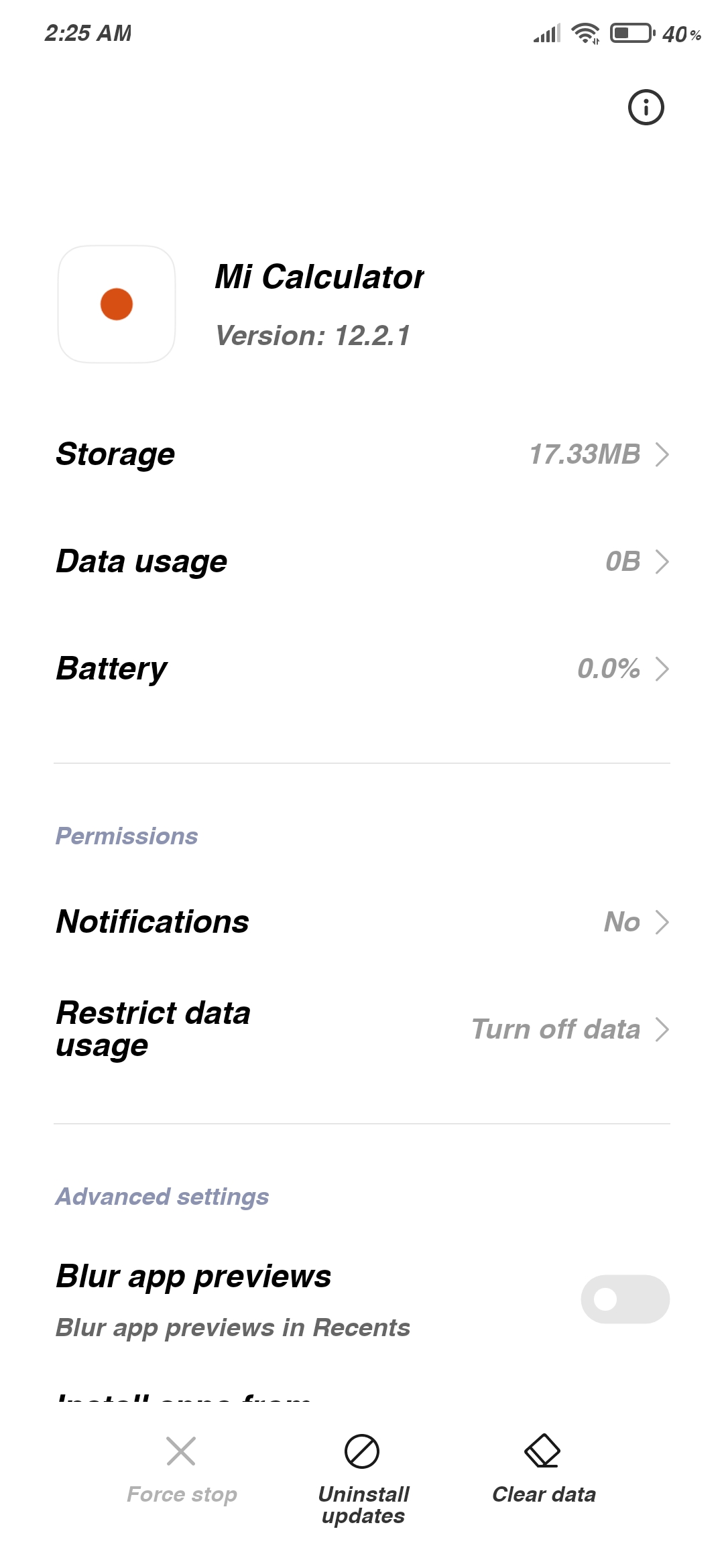724x1568 pixels.
Task: Select the Storage row label
Action: [x=115, y=454]
